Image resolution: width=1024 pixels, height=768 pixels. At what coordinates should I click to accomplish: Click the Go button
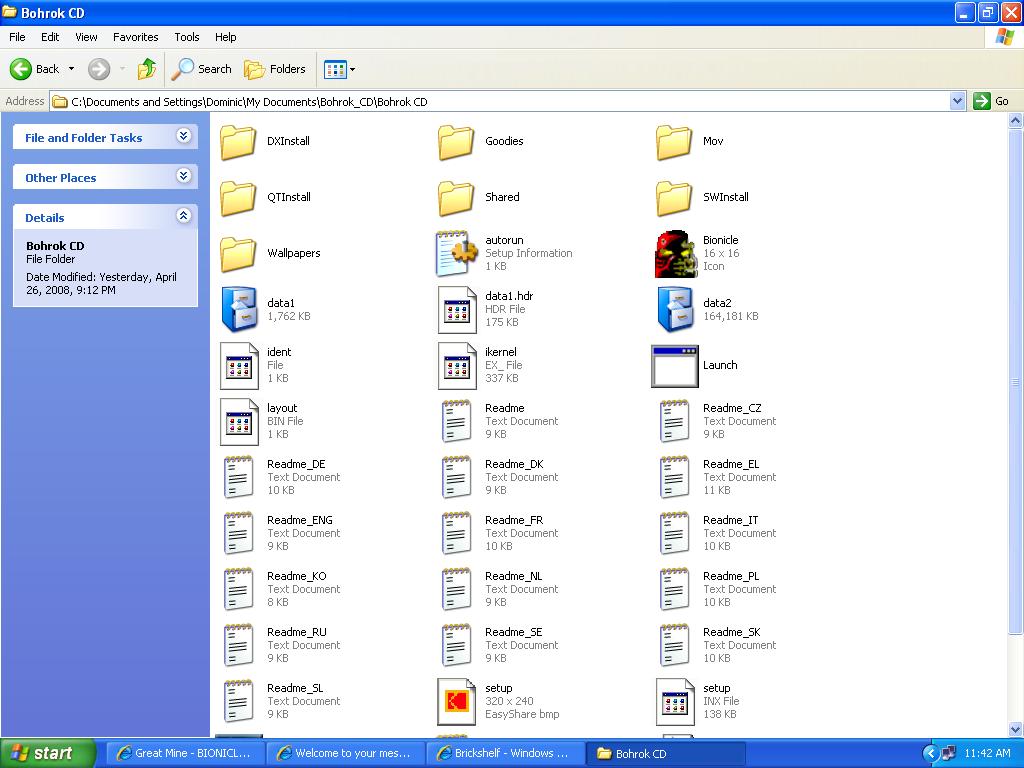[x=992, y=101]
